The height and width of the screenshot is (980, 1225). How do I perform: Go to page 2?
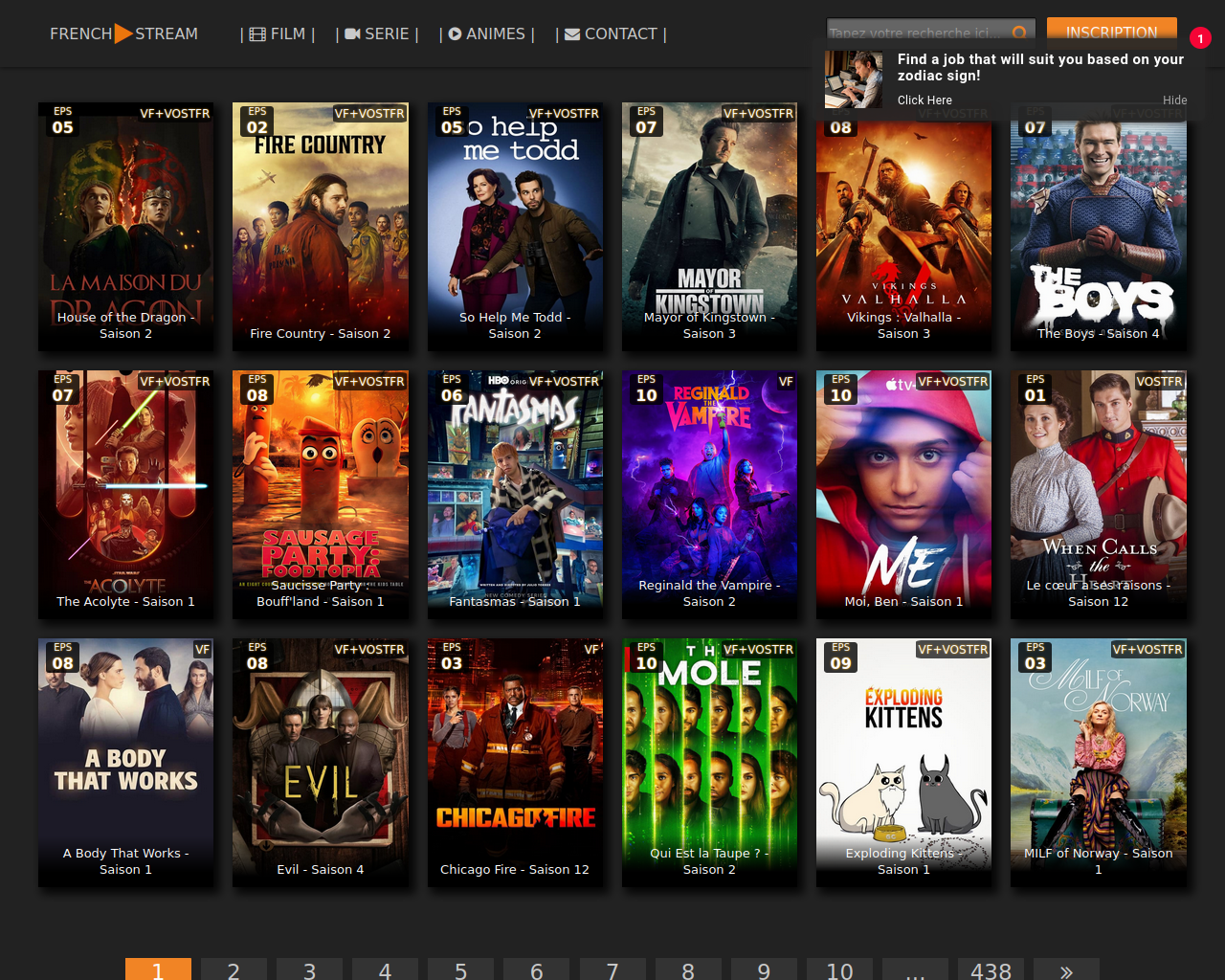tap(234, 969)
